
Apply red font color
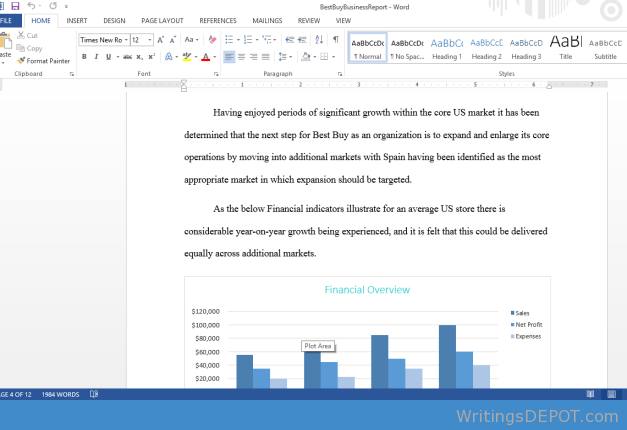(x=206, y=57)
